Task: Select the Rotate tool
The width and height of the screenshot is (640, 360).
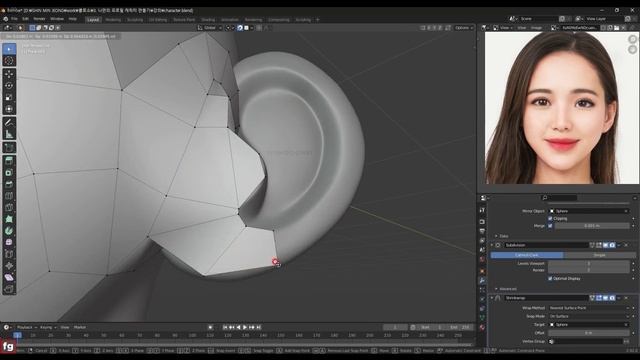Action: coord(9,86)
